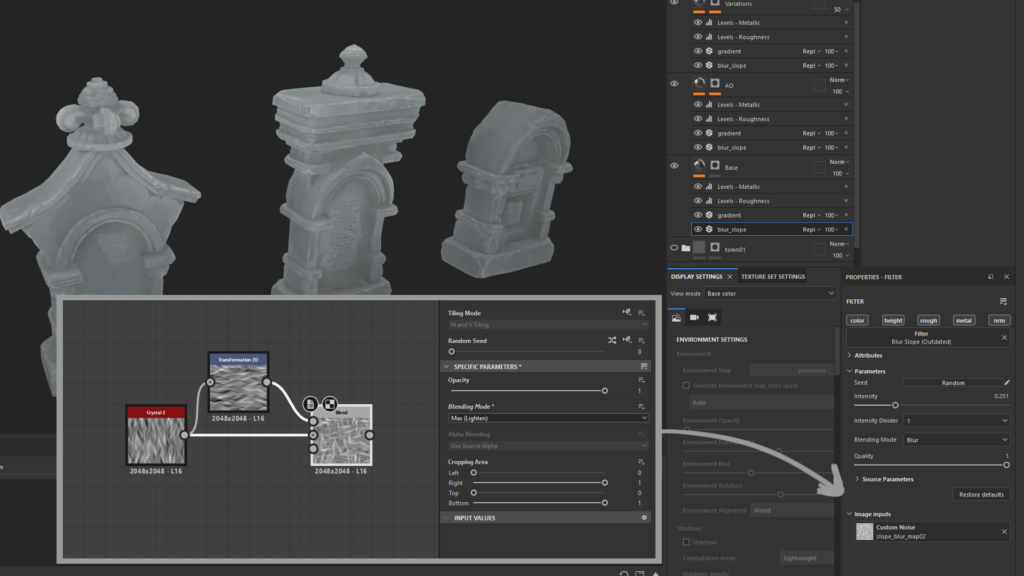
Task: Open the environment settings image icon
Action: [676, 317]
